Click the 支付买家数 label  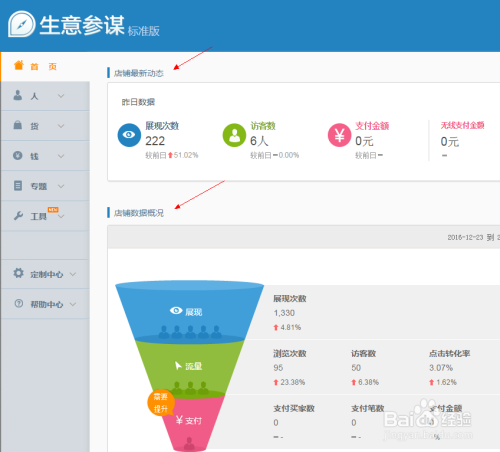(294, 408)
